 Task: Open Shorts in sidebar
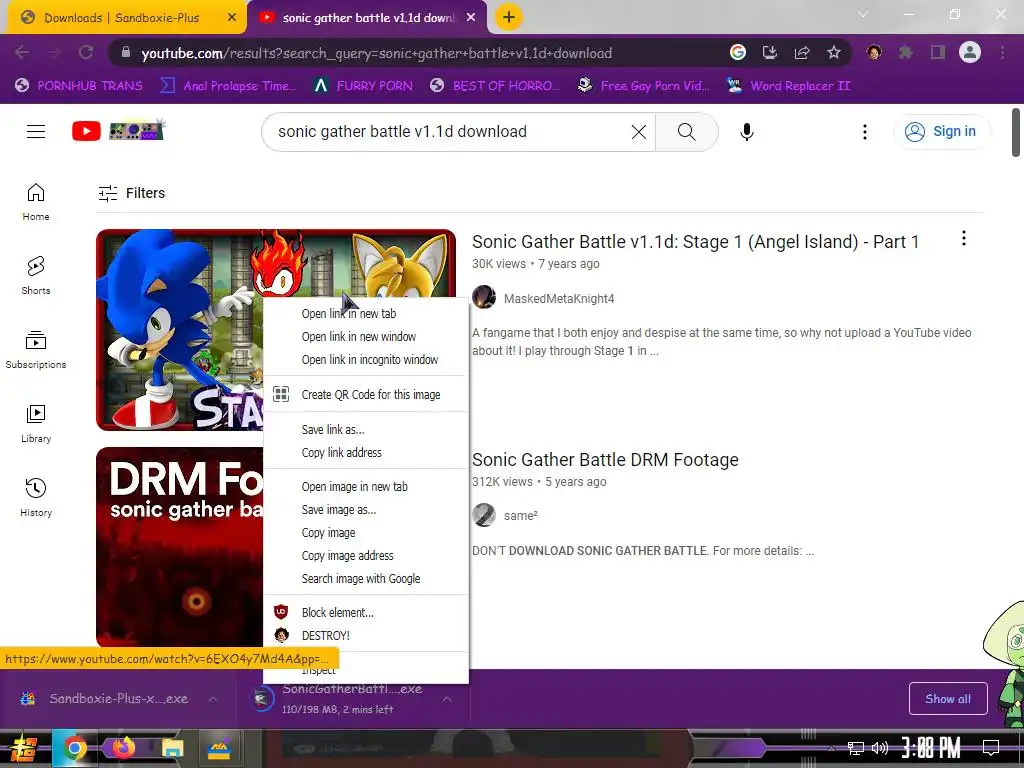point(36,276)
